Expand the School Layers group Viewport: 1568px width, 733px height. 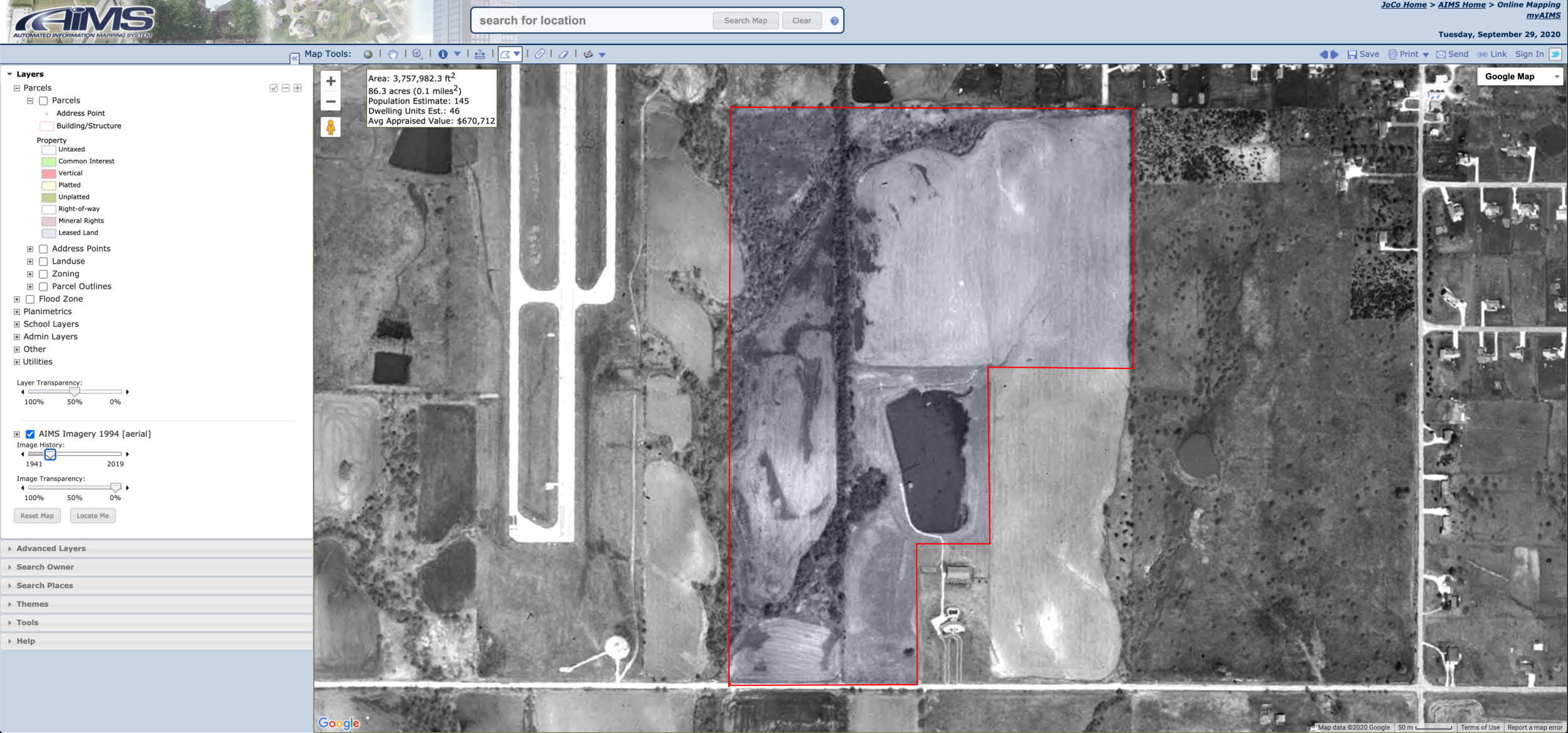tap(17, 324)
